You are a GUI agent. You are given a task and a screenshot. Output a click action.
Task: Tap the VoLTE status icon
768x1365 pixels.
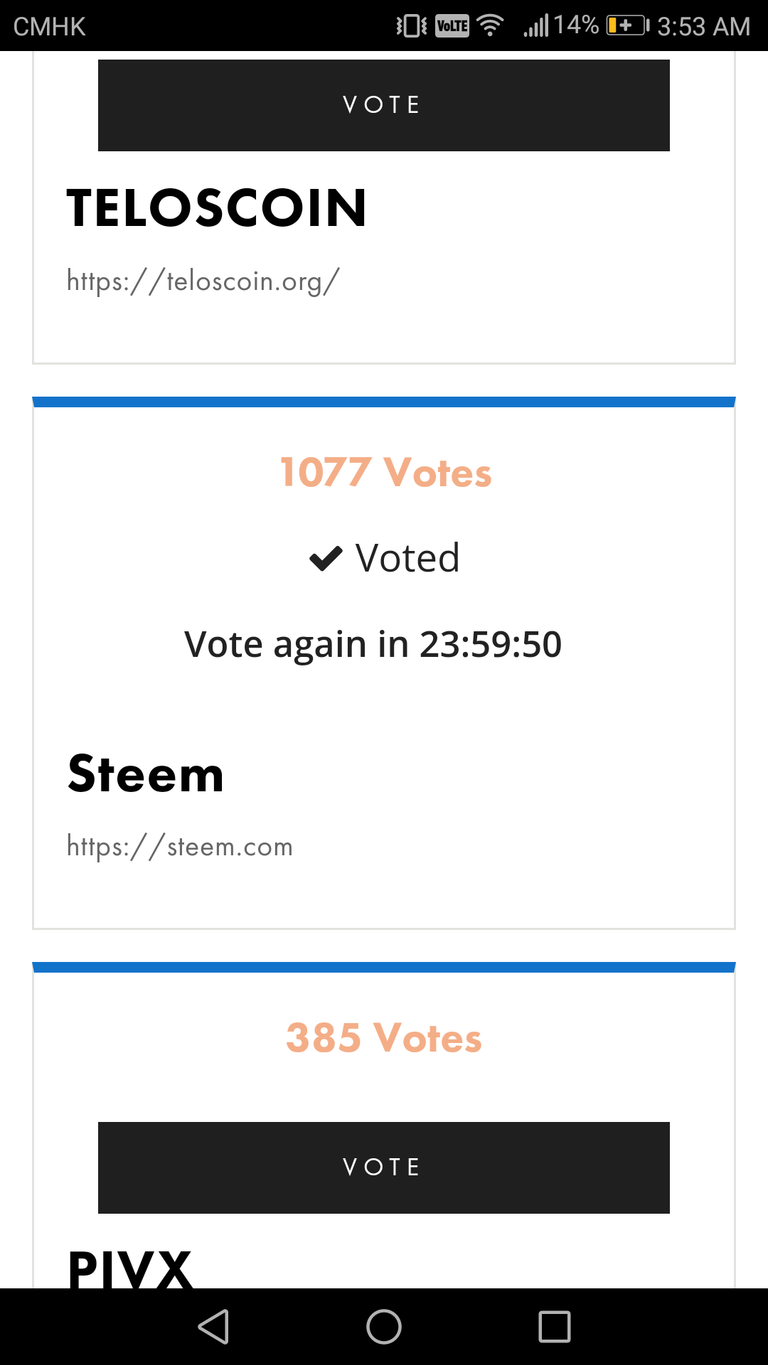click(451, 26)
